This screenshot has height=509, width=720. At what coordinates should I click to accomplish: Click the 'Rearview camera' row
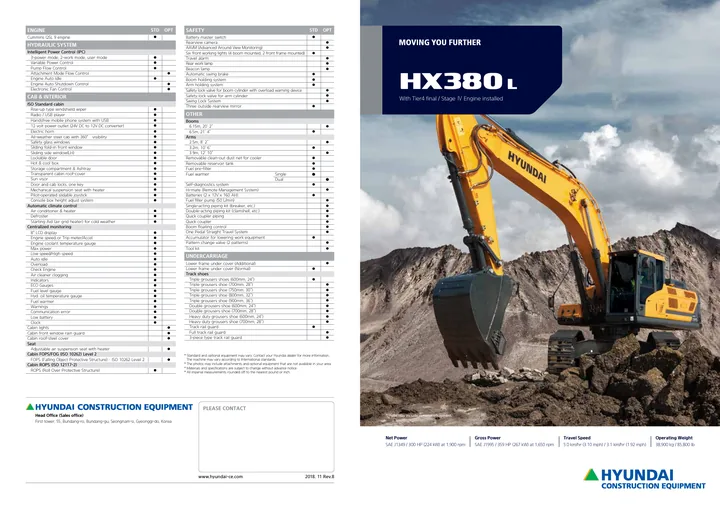[x=259, y=42]
